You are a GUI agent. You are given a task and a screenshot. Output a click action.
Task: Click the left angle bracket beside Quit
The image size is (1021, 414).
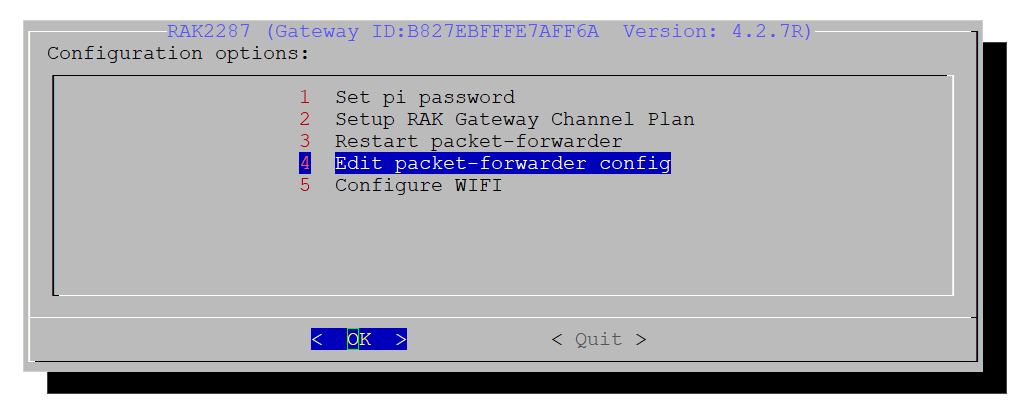pos(557,339)
